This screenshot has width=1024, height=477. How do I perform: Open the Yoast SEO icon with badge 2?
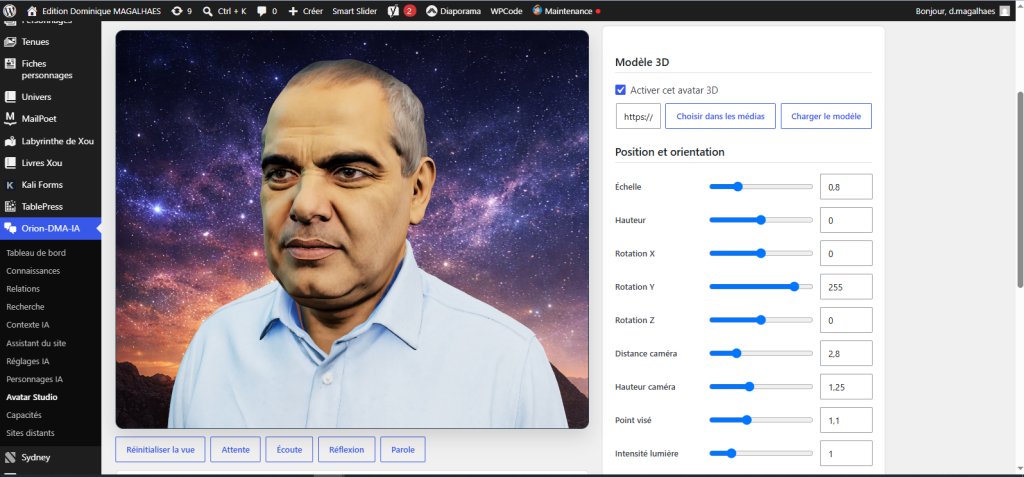393,11
